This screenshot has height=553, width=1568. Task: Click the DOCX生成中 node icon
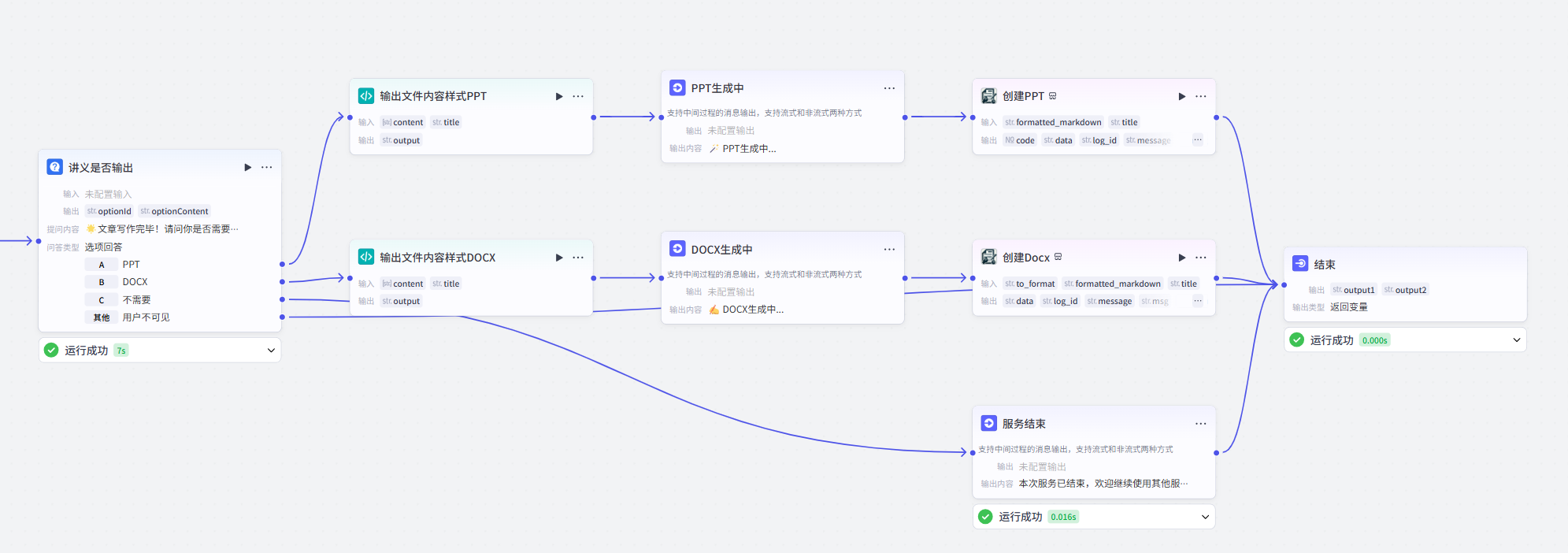point(677,249)
